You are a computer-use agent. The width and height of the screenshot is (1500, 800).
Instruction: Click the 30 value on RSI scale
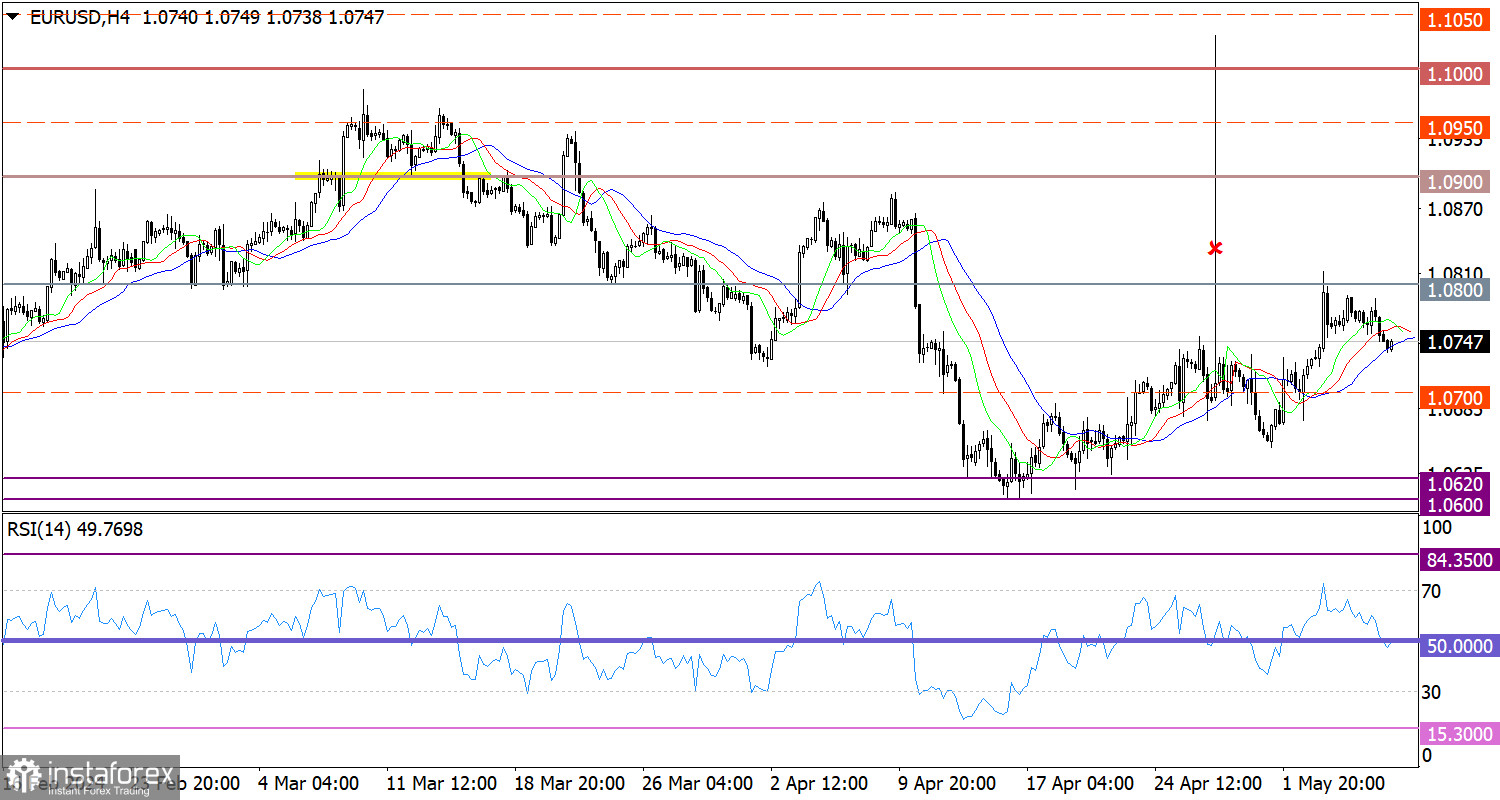tap(1432, 692)
